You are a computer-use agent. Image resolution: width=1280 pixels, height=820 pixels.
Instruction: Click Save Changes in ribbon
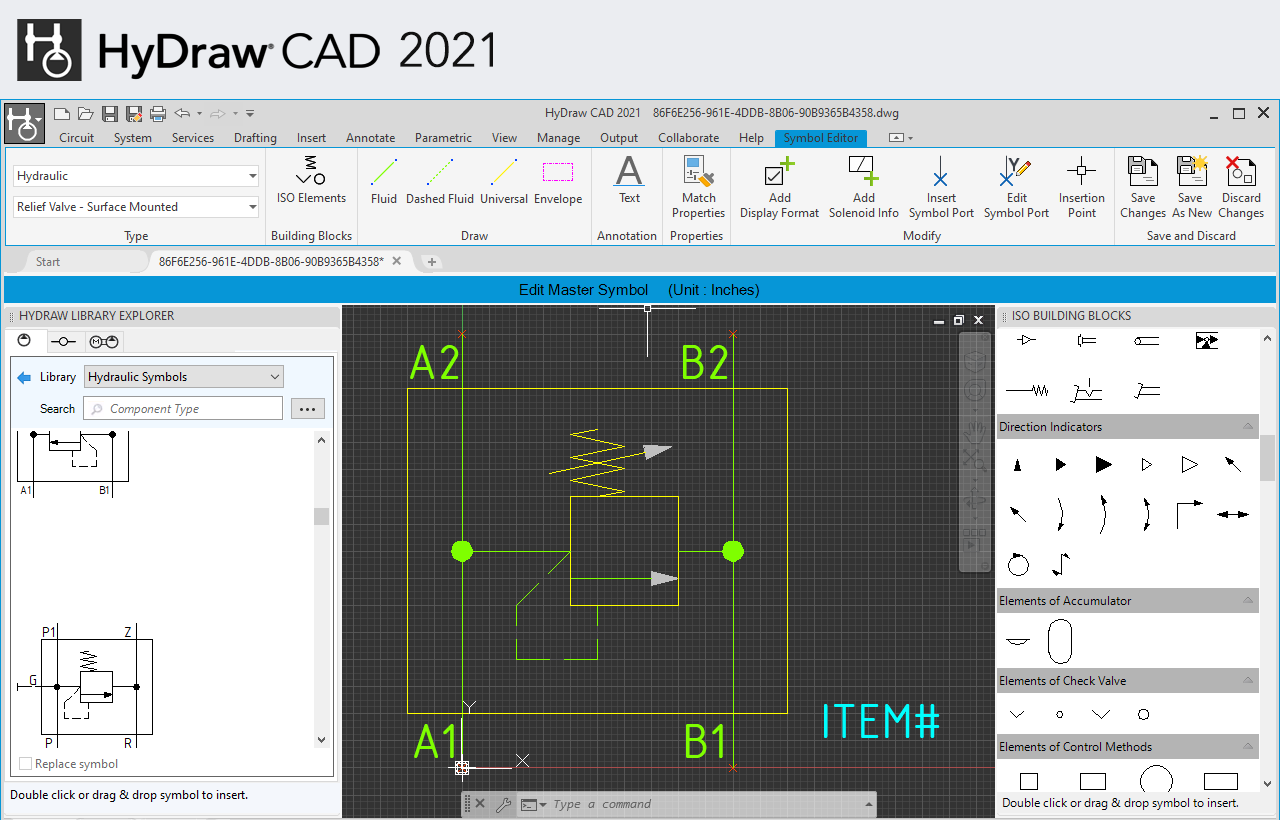point(1143,187)
